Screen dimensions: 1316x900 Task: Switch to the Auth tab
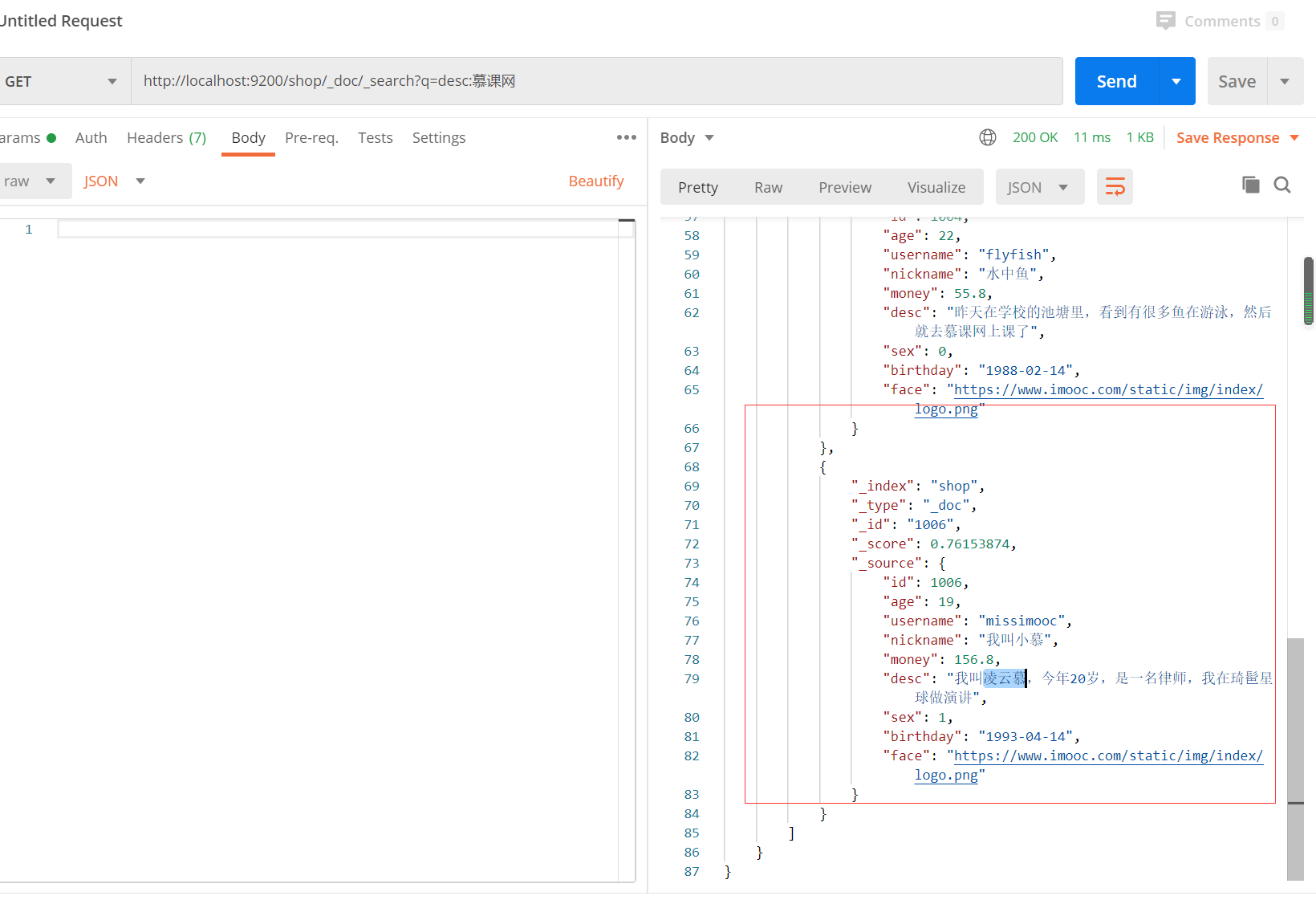tap(91, 137)
